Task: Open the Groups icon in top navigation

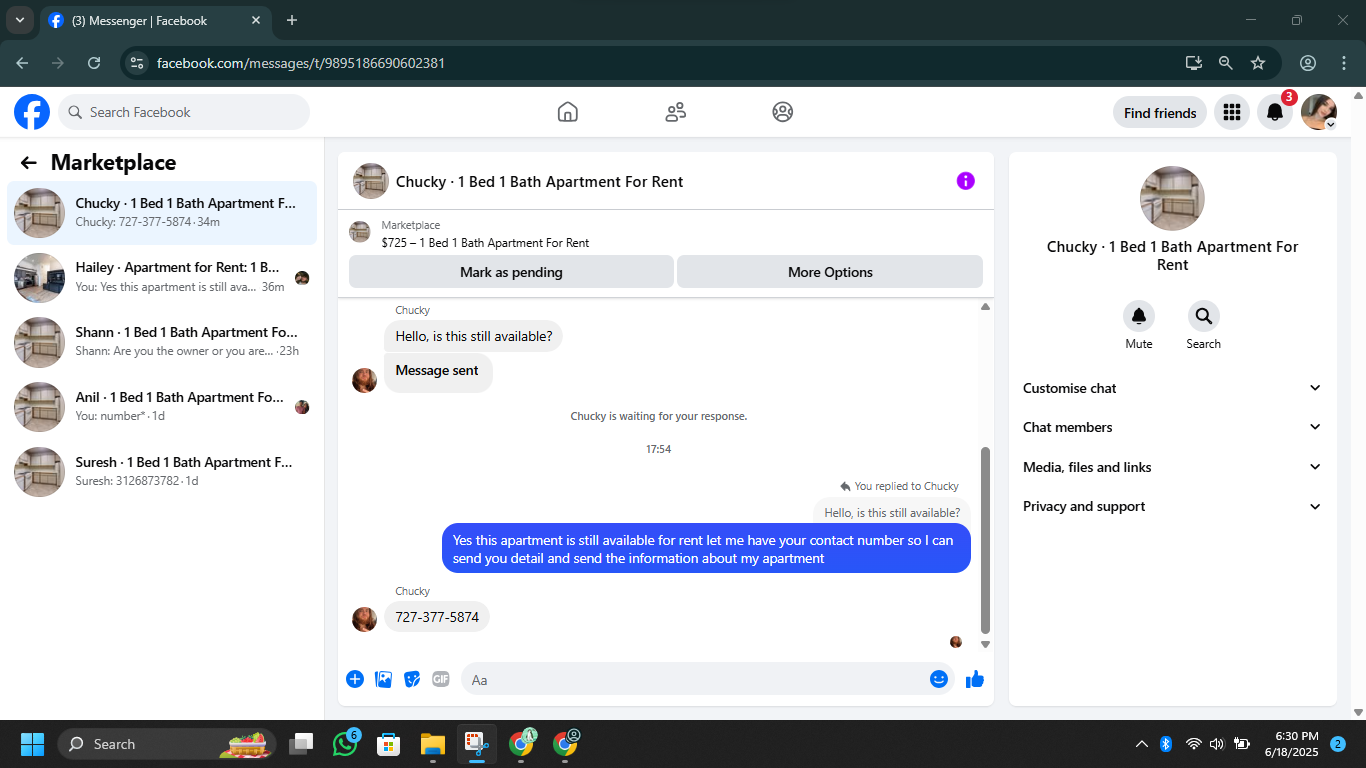Action: [x=783, y=112]
